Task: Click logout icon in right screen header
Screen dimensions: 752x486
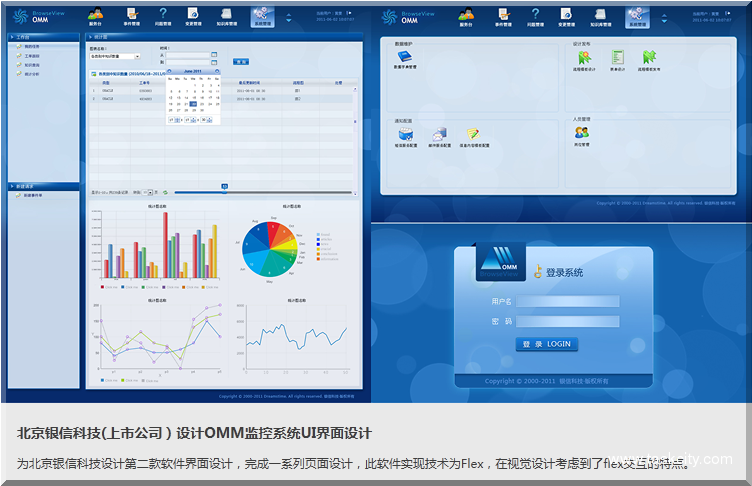Action: point(728,13)
